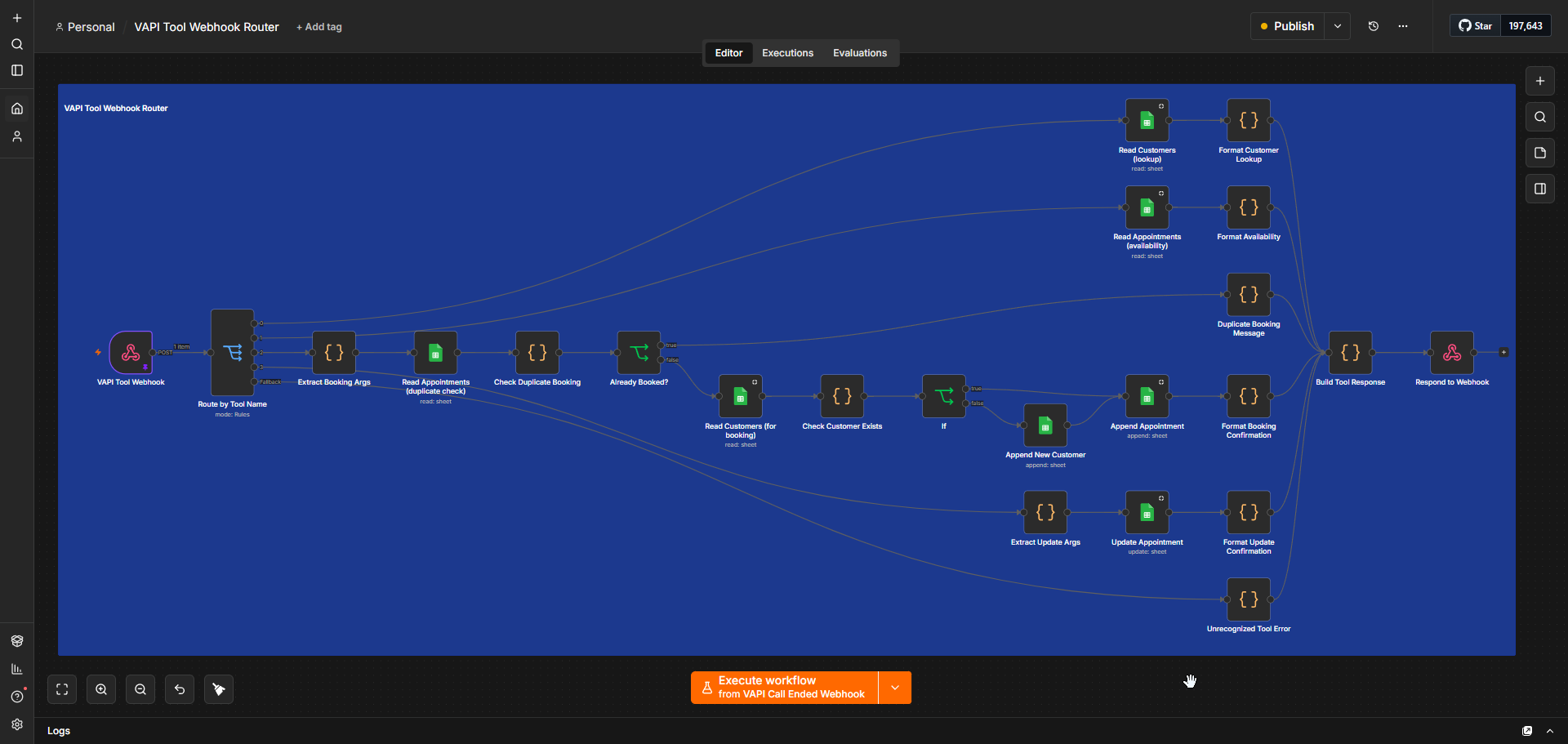Screen dimensions: 1568x744
Task: Select the Route by Tool Name switch node
Action: coord(232,352)
